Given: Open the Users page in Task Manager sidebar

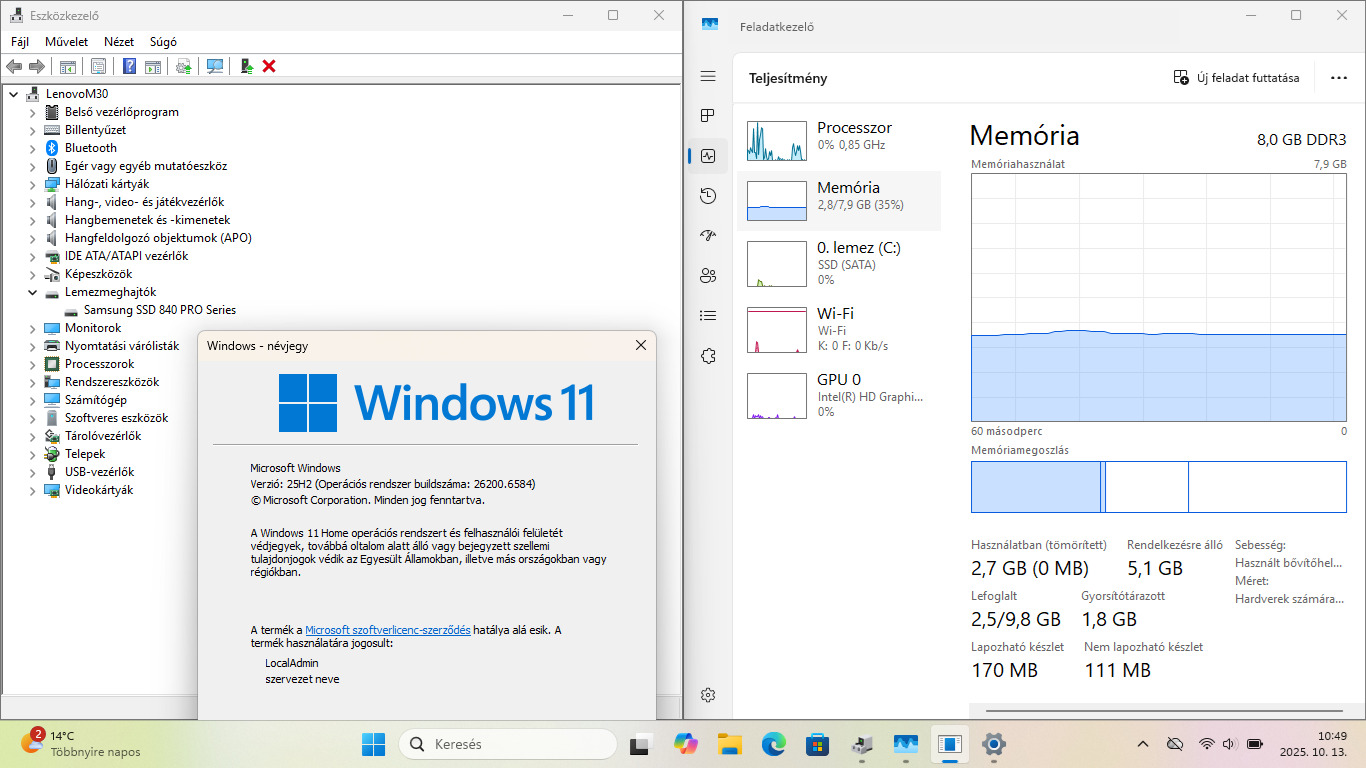Looking at the screenshot, I should [x=708, y=276].
